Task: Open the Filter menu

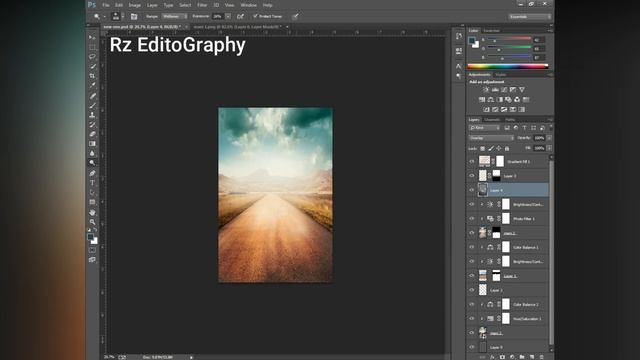Action: pos(202,5)
